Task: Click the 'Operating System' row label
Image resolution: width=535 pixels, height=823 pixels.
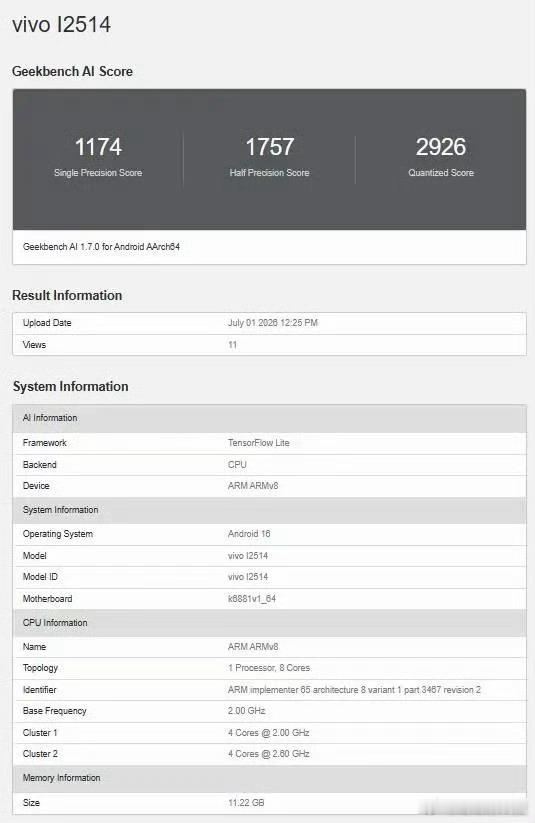Action: click(x=58, y=534)
